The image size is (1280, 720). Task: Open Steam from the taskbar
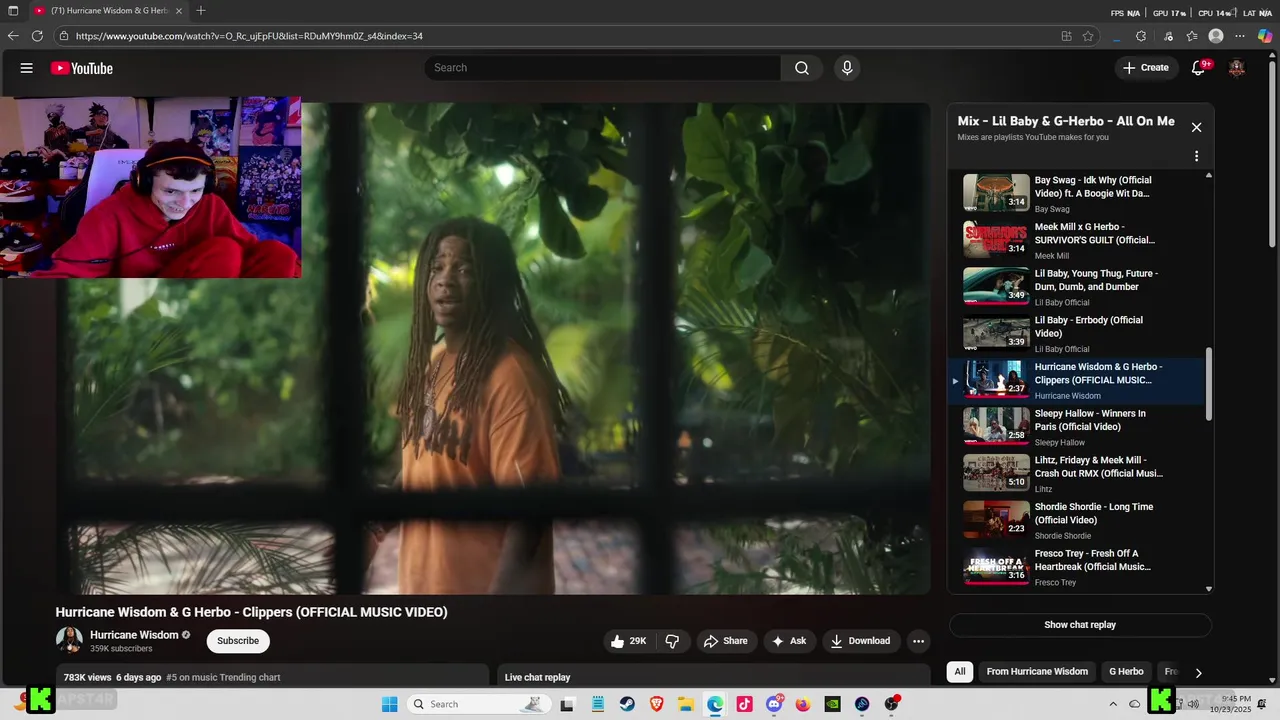[x=626, y=704]
